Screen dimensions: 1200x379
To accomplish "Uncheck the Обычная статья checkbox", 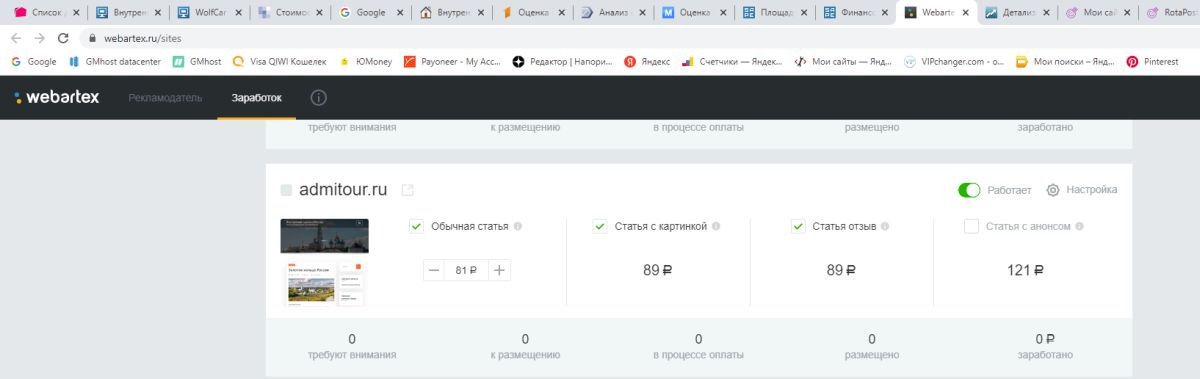I will click(x=417, y=226).
